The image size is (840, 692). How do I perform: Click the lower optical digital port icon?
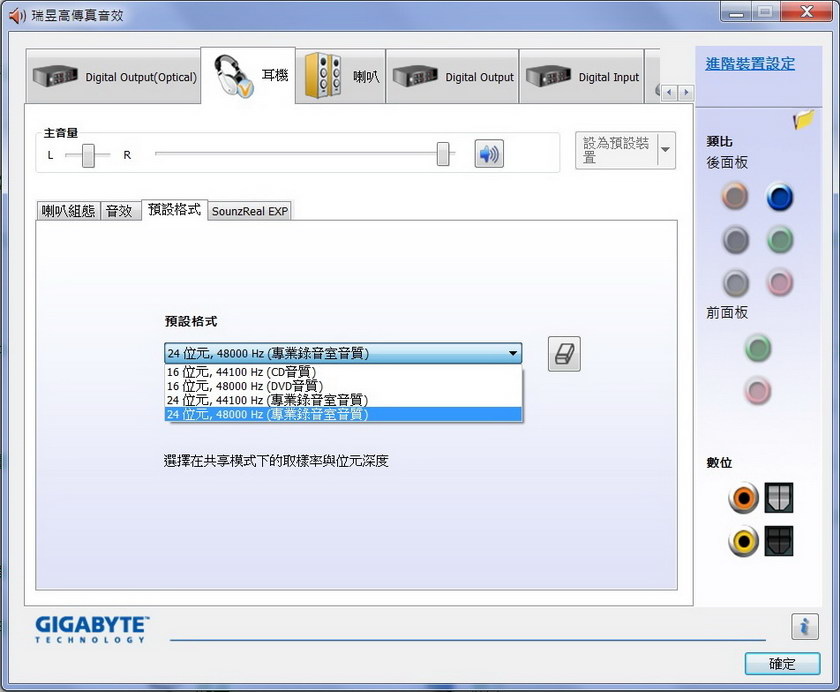pyautogui.click(x=778, y=541)
